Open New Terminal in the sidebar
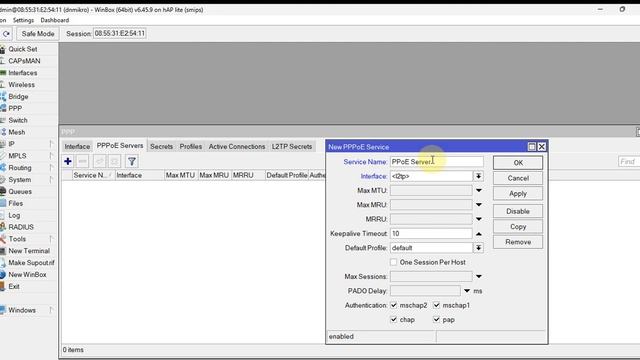The width and height of the screenshot is (640, 360). tap(29, 251)
